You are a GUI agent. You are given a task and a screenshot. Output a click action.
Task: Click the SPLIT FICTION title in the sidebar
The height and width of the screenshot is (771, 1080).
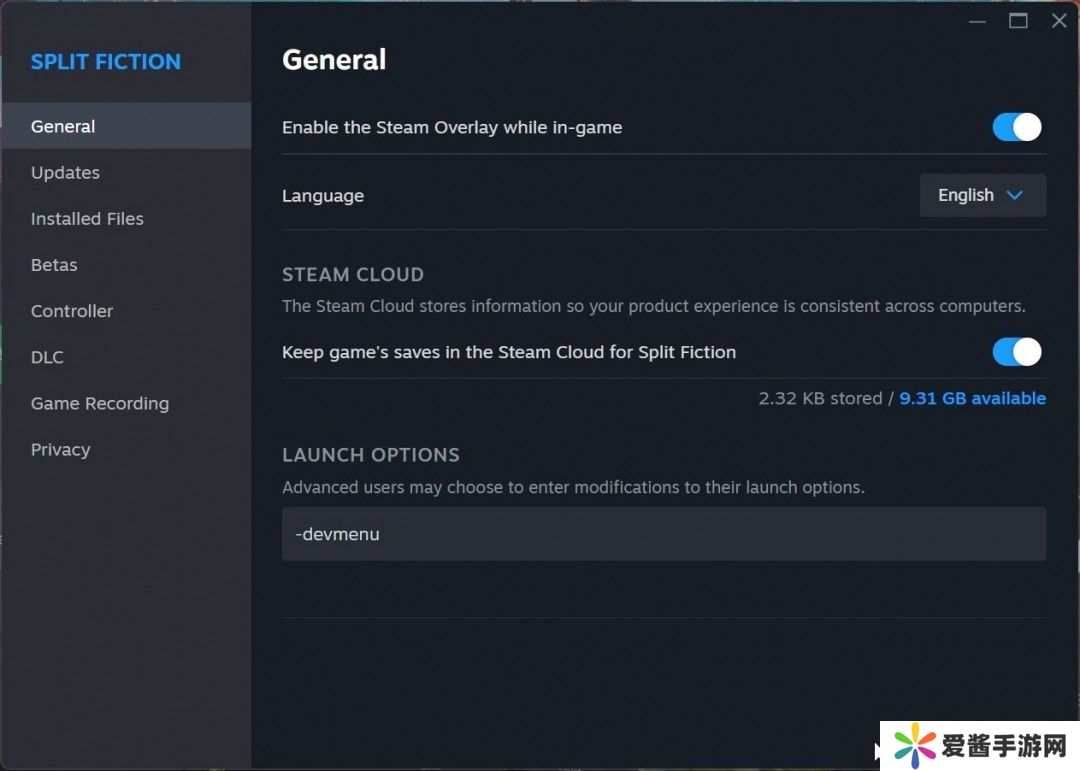pyautogui.click(x=105, y=62)
